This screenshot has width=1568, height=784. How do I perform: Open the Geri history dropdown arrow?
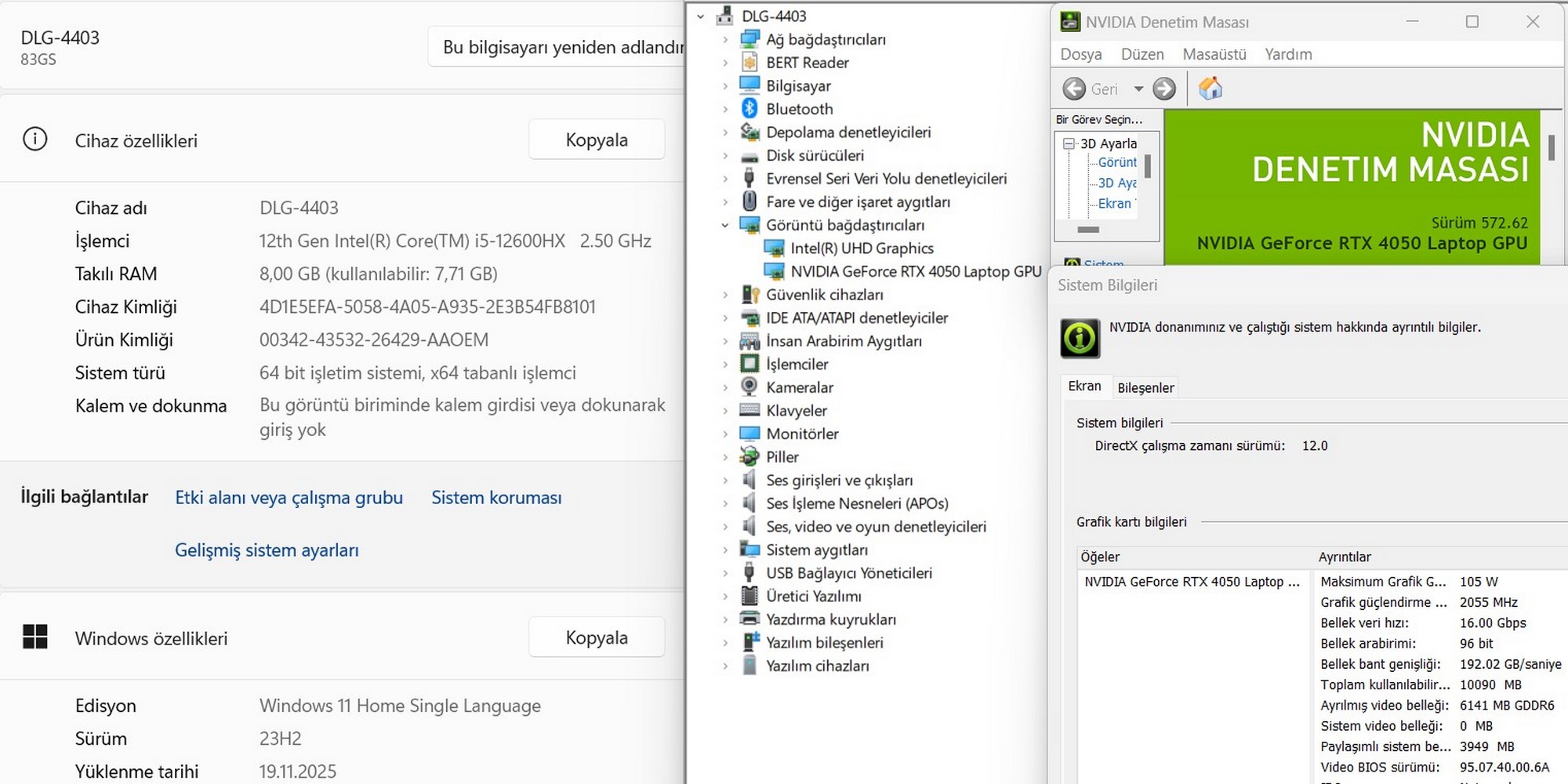pos(1138,89)
